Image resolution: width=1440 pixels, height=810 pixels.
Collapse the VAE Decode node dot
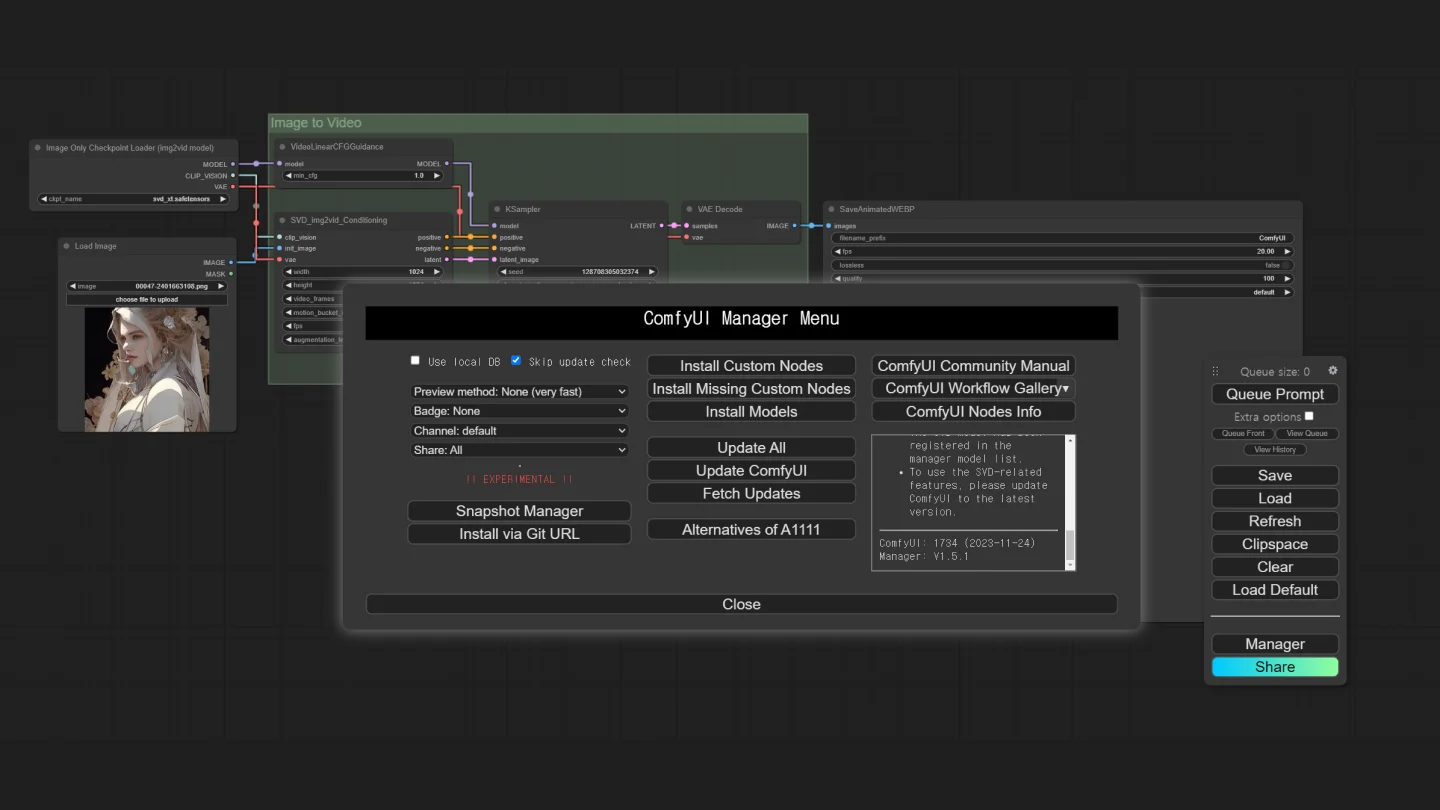[x=689, y=210]
